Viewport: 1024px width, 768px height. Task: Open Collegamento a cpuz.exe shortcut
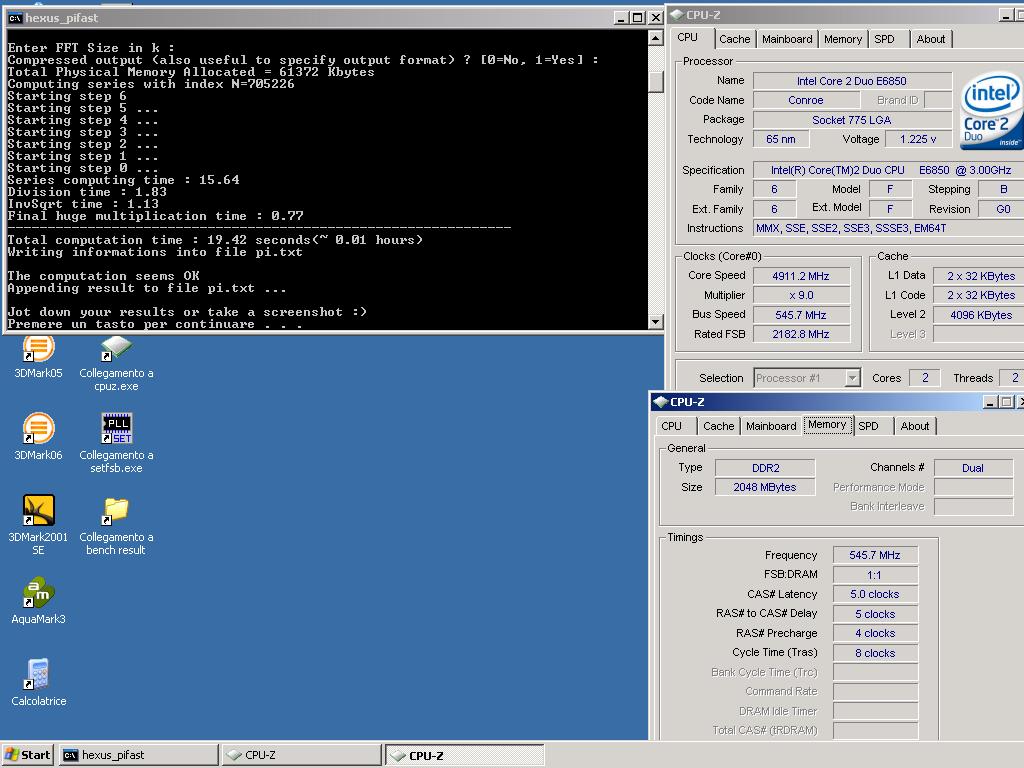(x=116, y=362)
